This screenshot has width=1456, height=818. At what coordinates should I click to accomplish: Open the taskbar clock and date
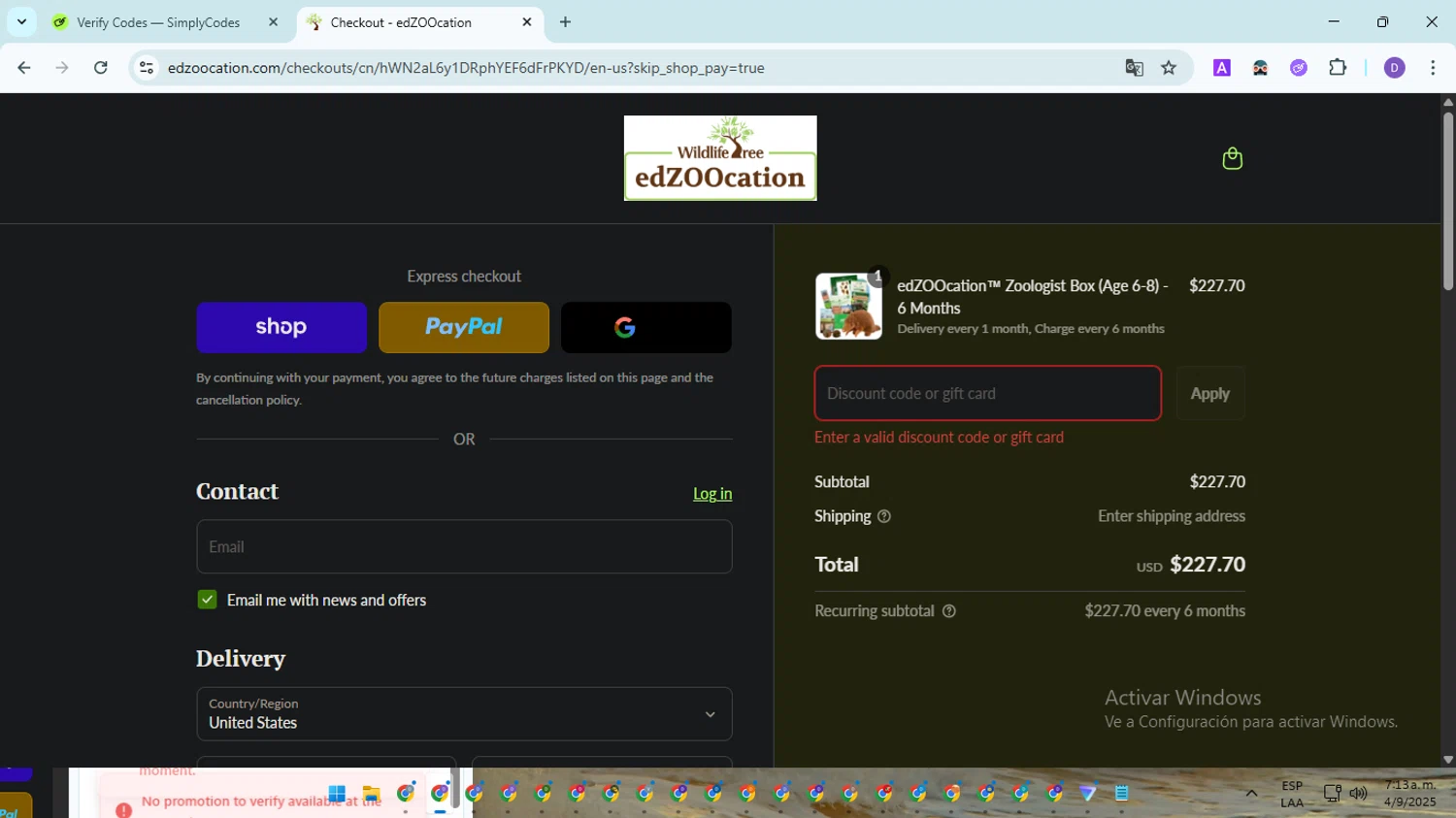1410,793
